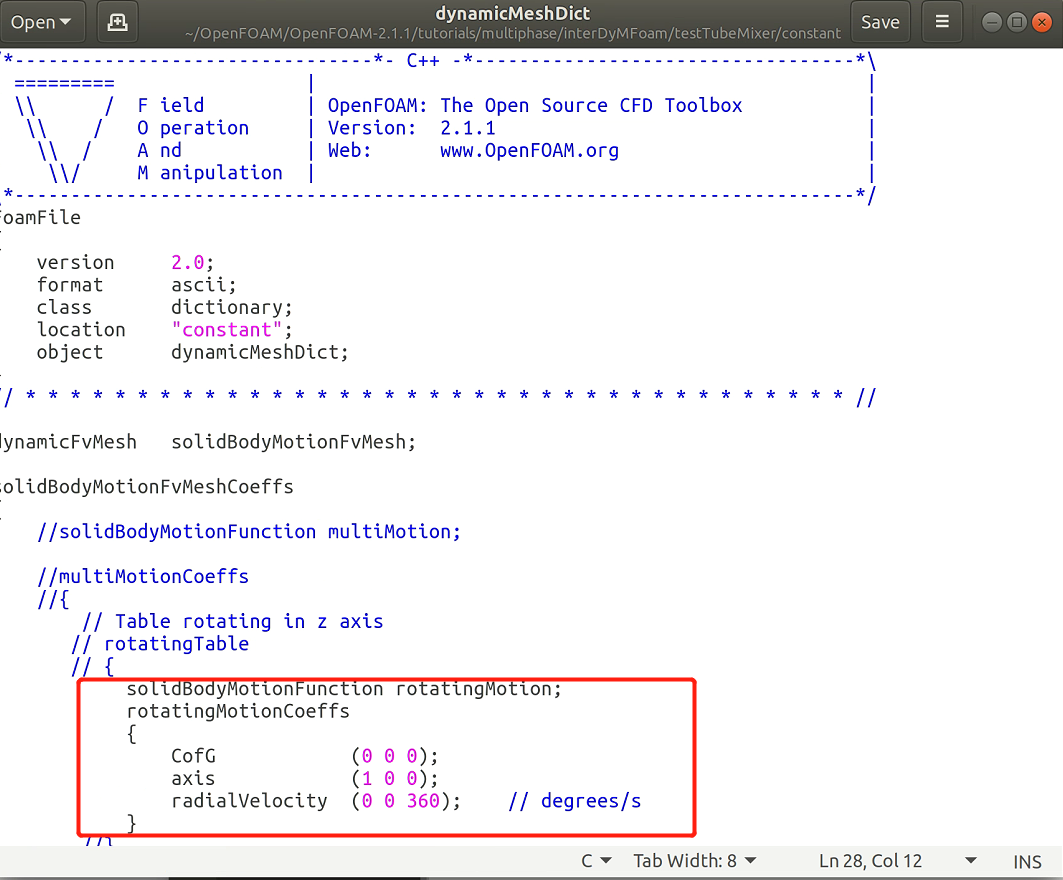Toggle INS insert mode indicator

click(x=1027, y=861)
